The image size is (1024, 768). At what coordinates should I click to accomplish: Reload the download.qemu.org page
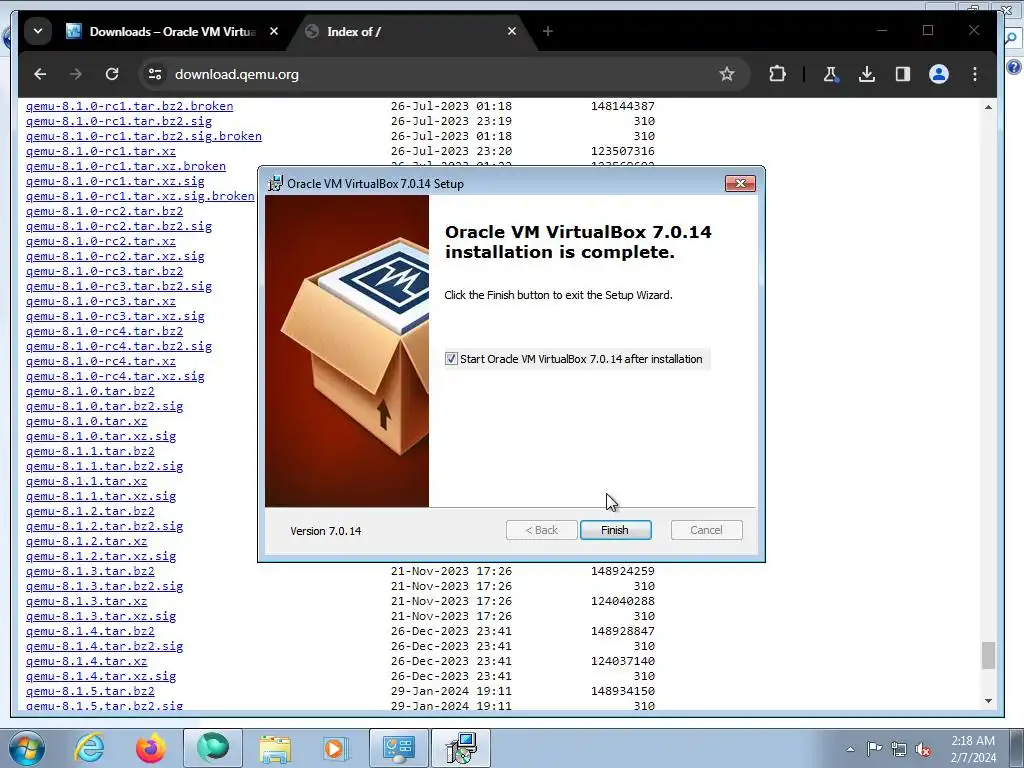click(x=112, y=74)
